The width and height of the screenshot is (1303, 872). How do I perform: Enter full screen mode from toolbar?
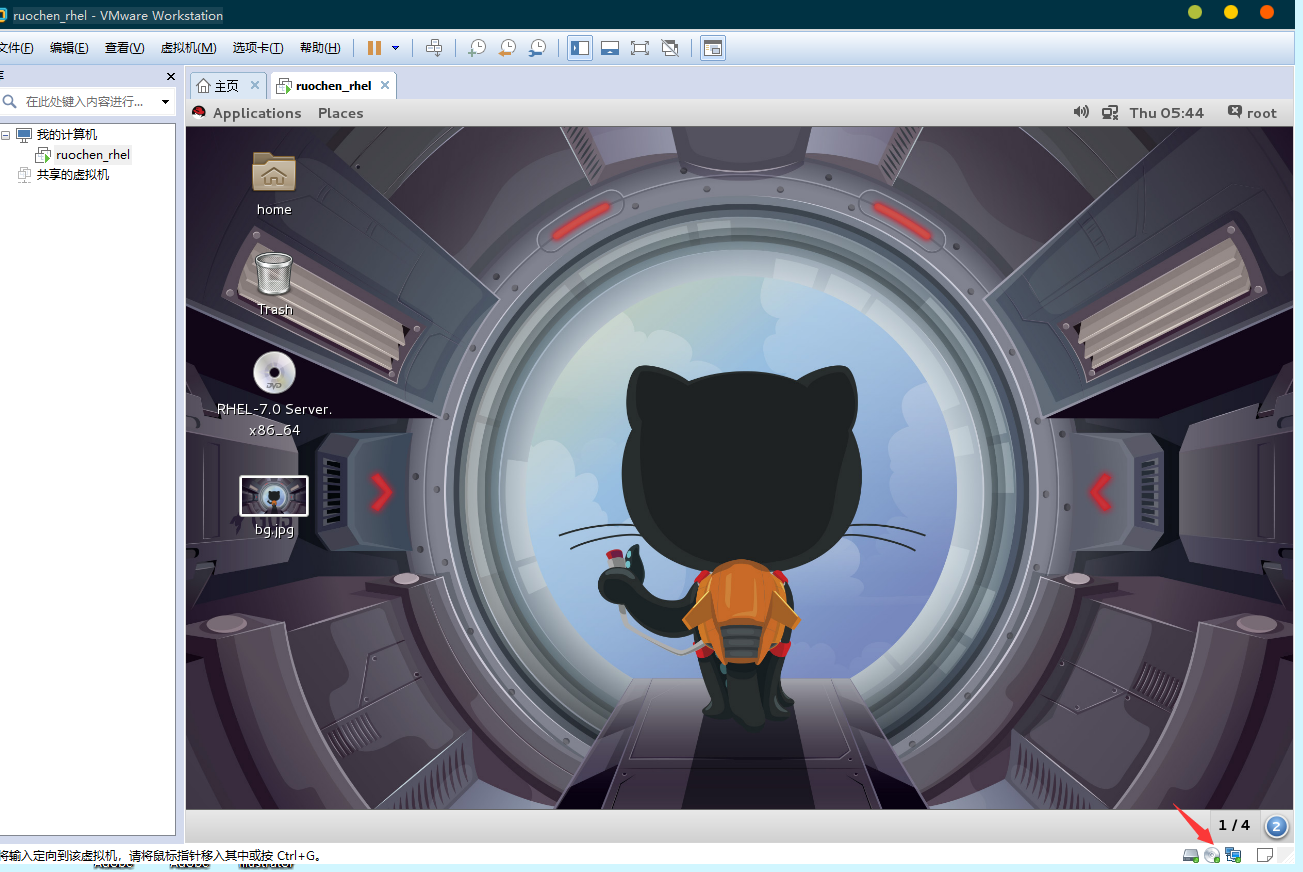tap(640, 48)
